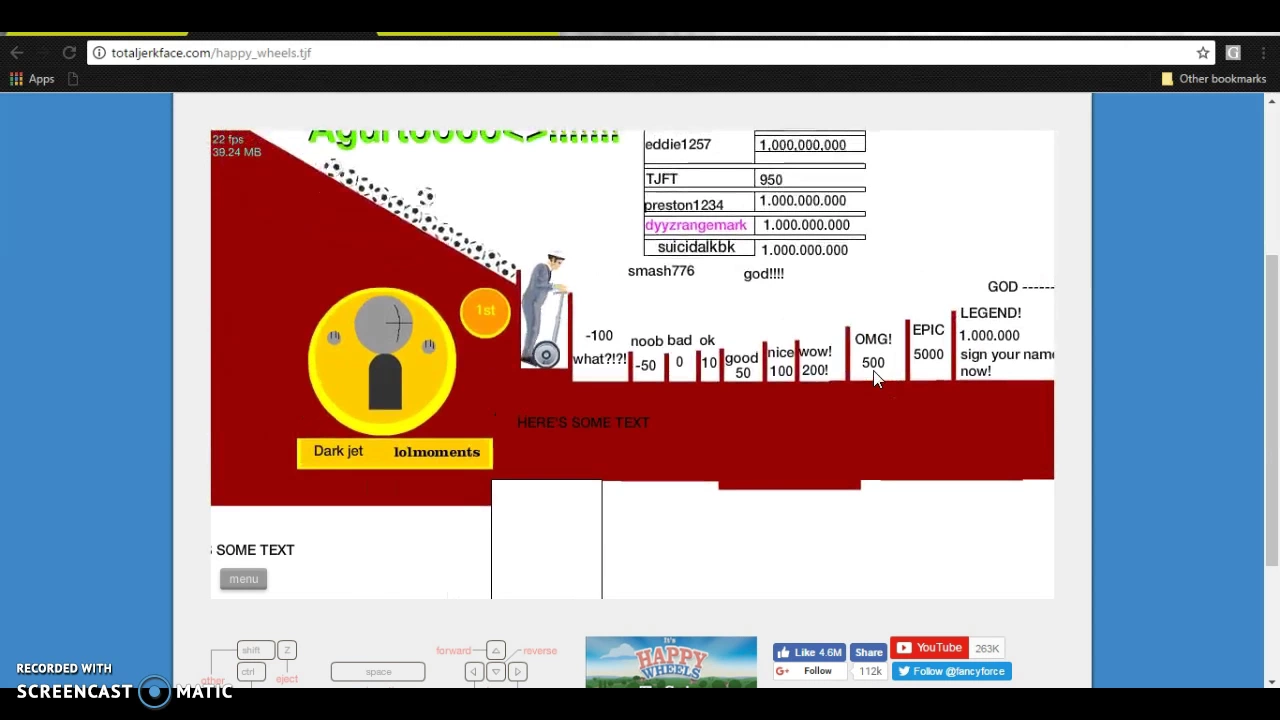Viewport: 1280px width, 720px height.
Task: Bookmark this page with the star icon
Action: pyautogui.click(x=1203, y=53)
